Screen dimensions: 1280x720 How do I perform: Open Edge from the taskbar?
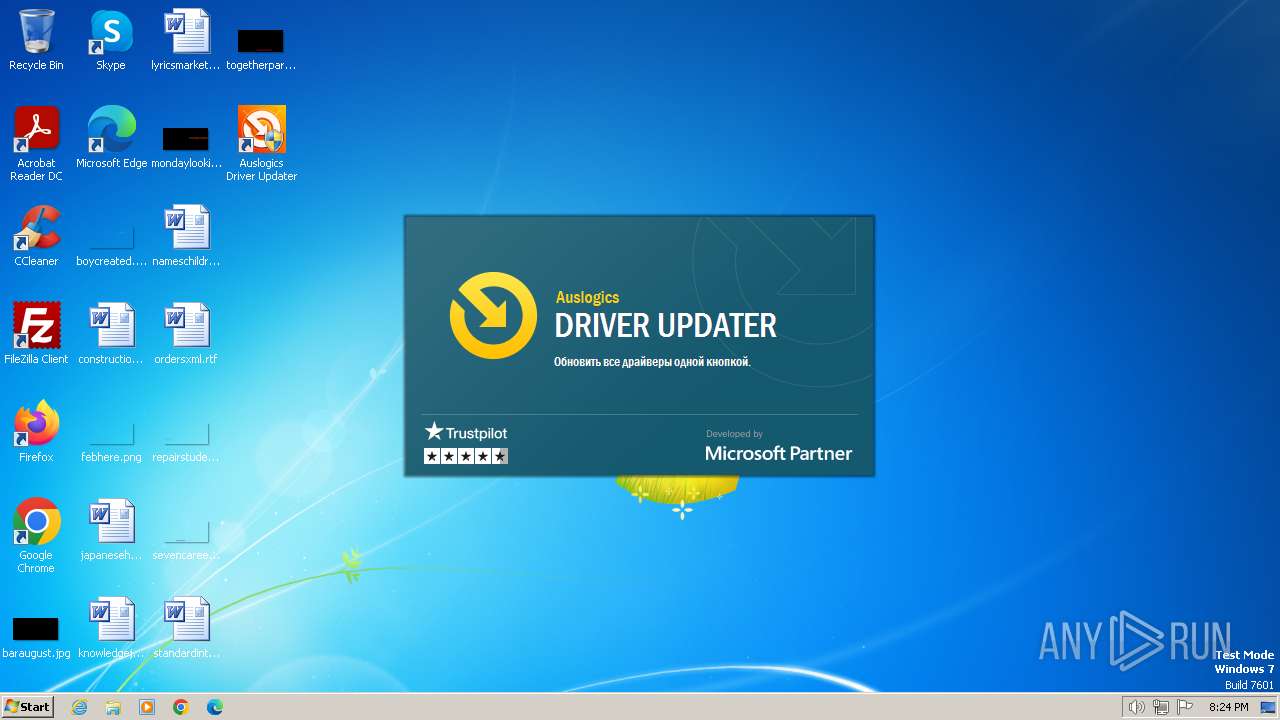point(215,707)
